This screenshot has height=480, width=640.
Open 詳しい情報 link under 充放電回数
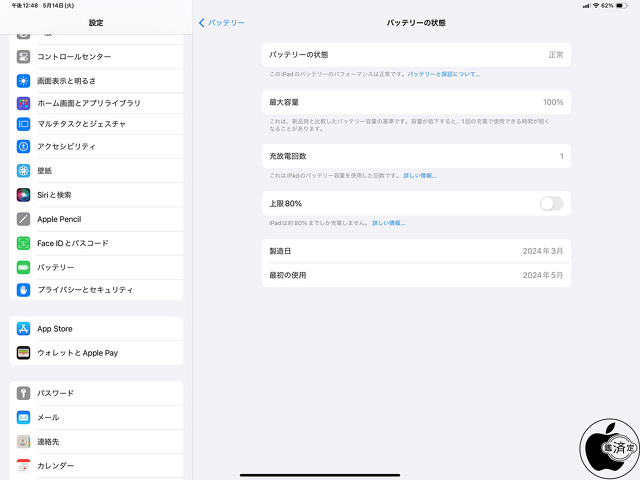click(x=420, y=176)
